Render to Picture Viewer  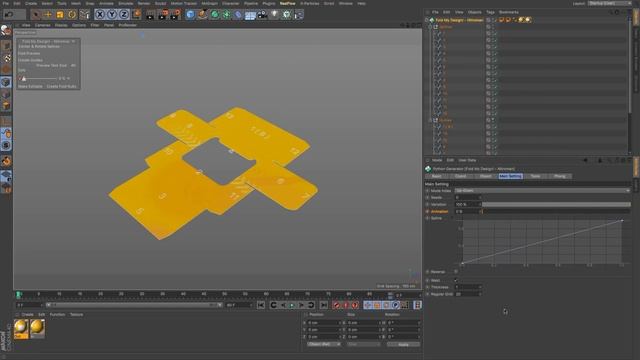162,15
